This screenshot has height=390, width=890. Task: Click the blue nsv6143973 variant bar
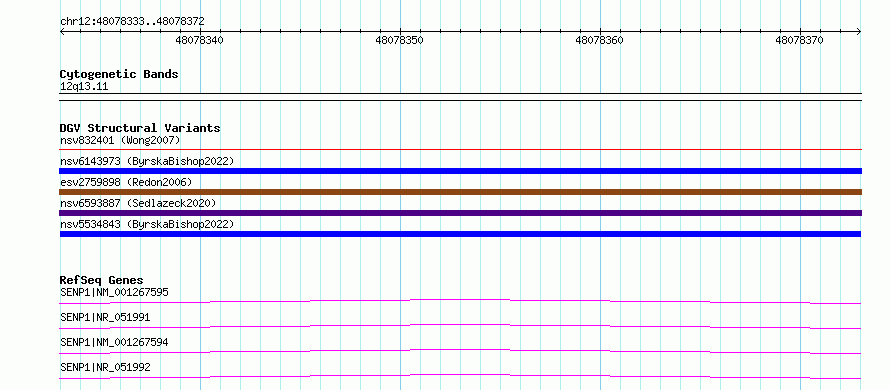point(460,171)
